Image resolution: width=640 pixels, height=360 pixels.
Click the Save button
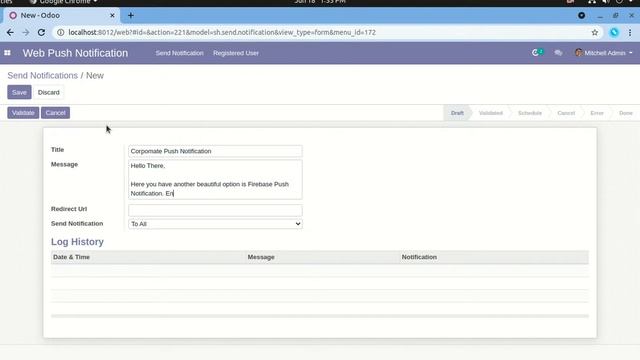19,92
